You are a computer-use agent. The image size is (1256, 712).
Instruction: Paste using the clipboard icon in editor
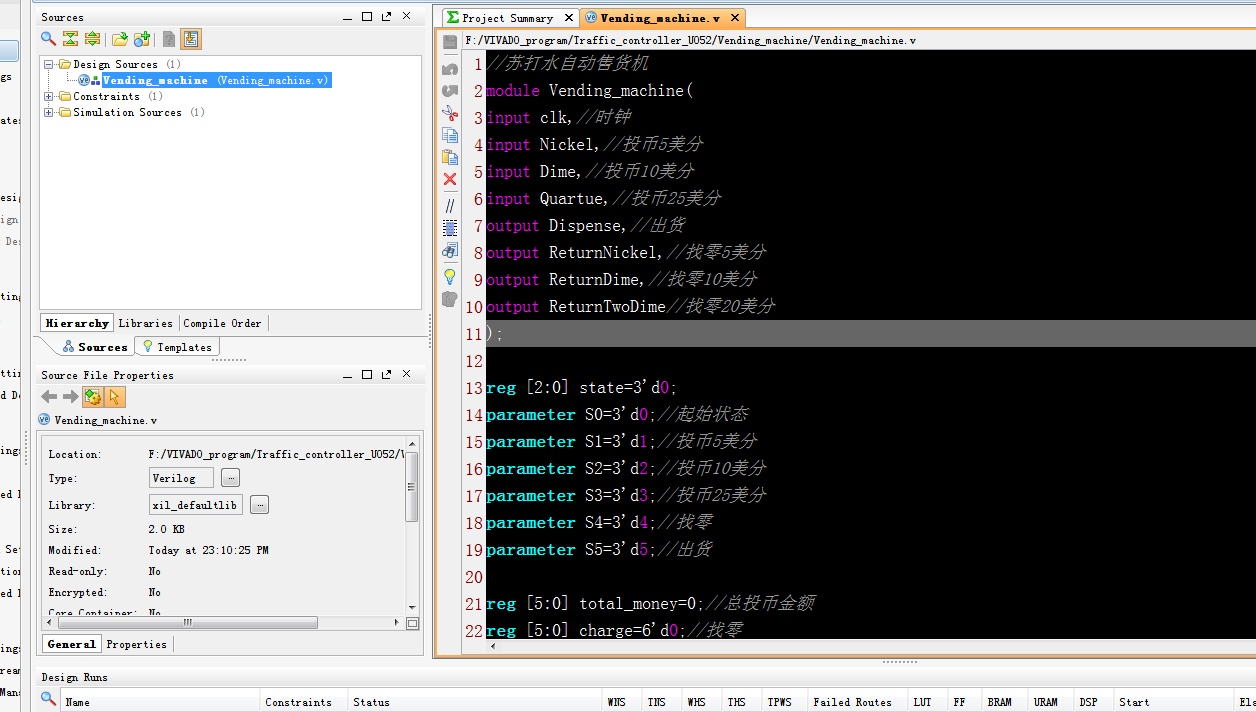450,157
